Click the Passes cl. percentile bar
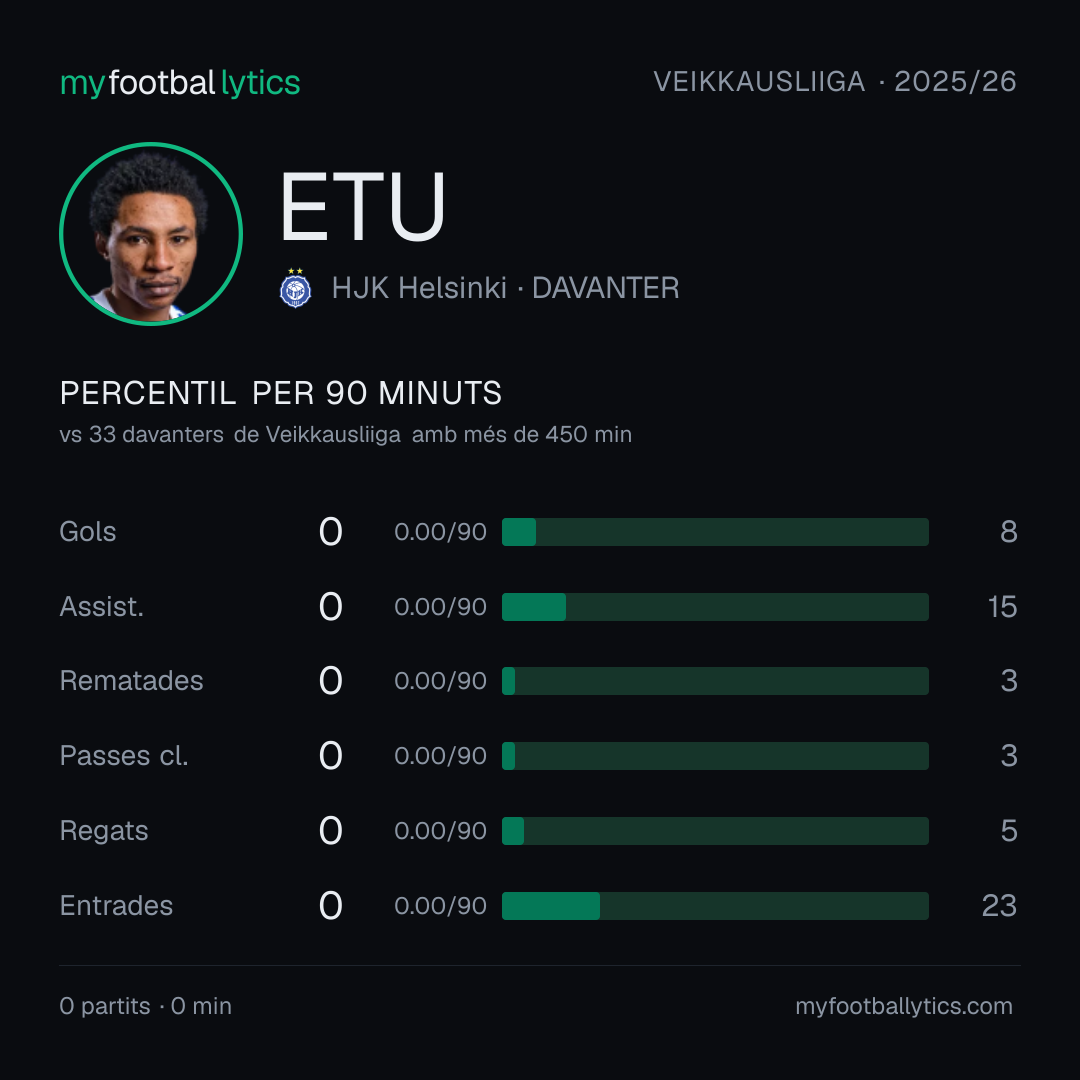Image resolution: width=1080 pixels, height=1080 pixels. click(x=715, y=756)
